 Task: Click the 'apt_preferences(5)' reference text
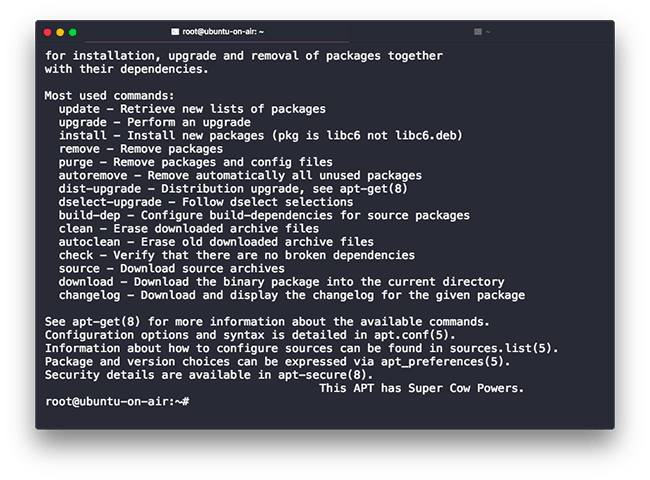click(445, 361)
